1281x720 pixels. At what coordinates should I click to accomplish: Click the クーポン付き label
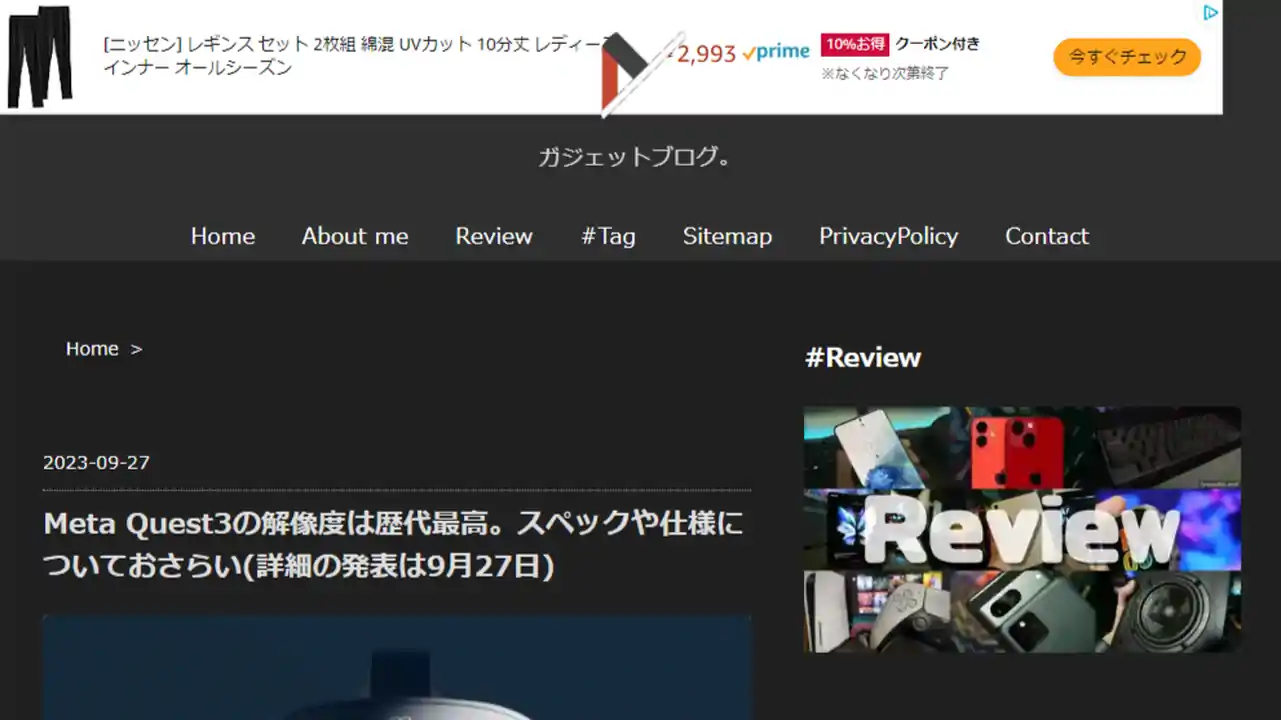coord(937,44)
